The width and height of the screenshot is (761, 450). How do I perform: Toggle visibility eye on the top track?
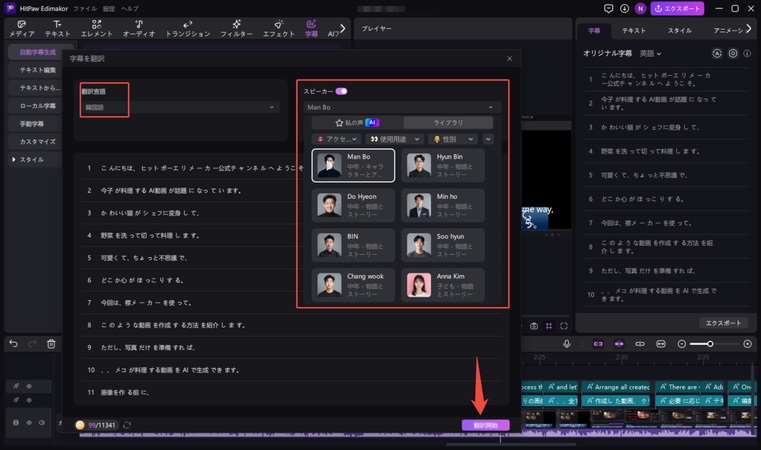point(30,386)
